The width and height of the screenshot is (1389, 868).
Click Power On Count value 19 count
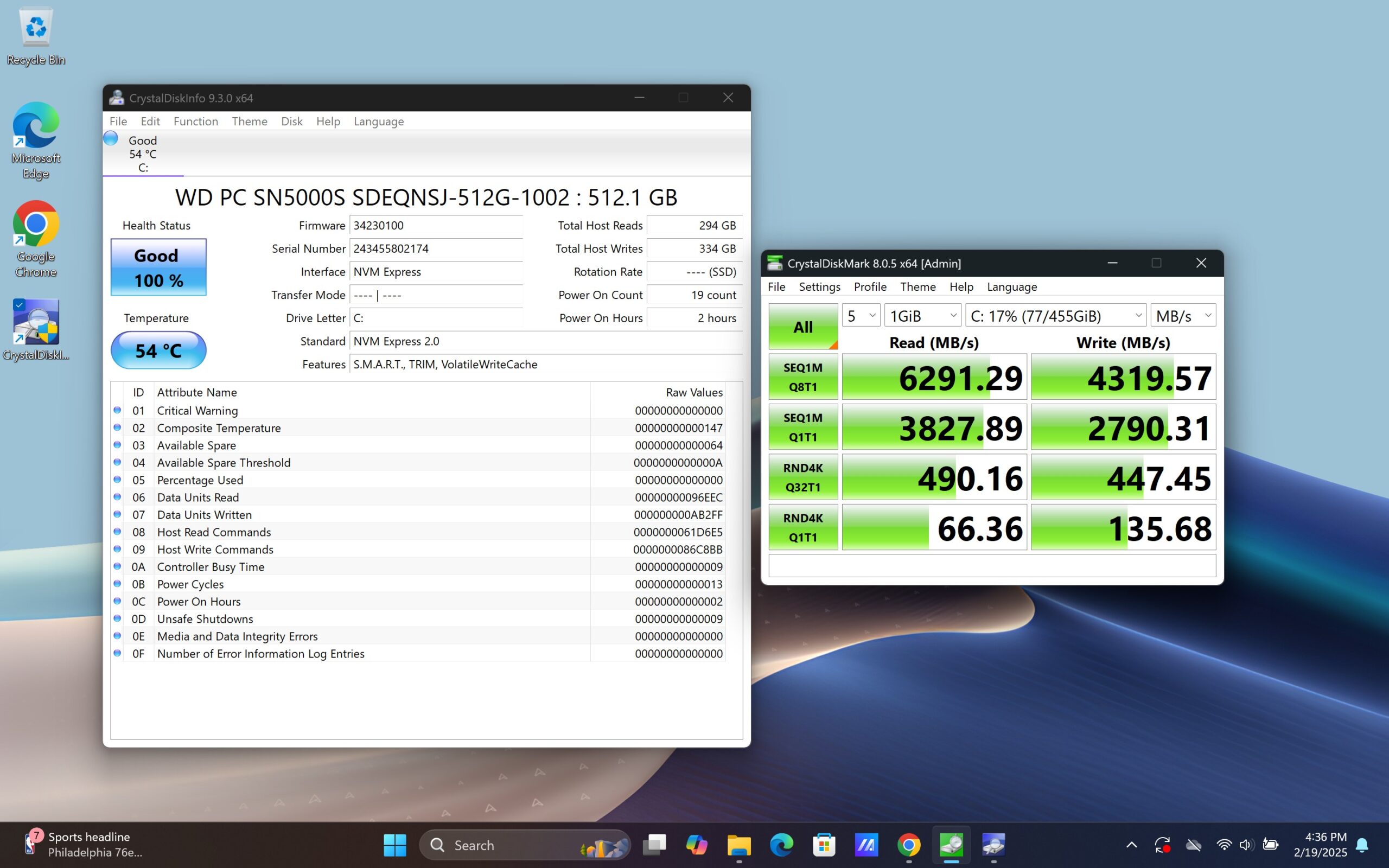[694, 295]
